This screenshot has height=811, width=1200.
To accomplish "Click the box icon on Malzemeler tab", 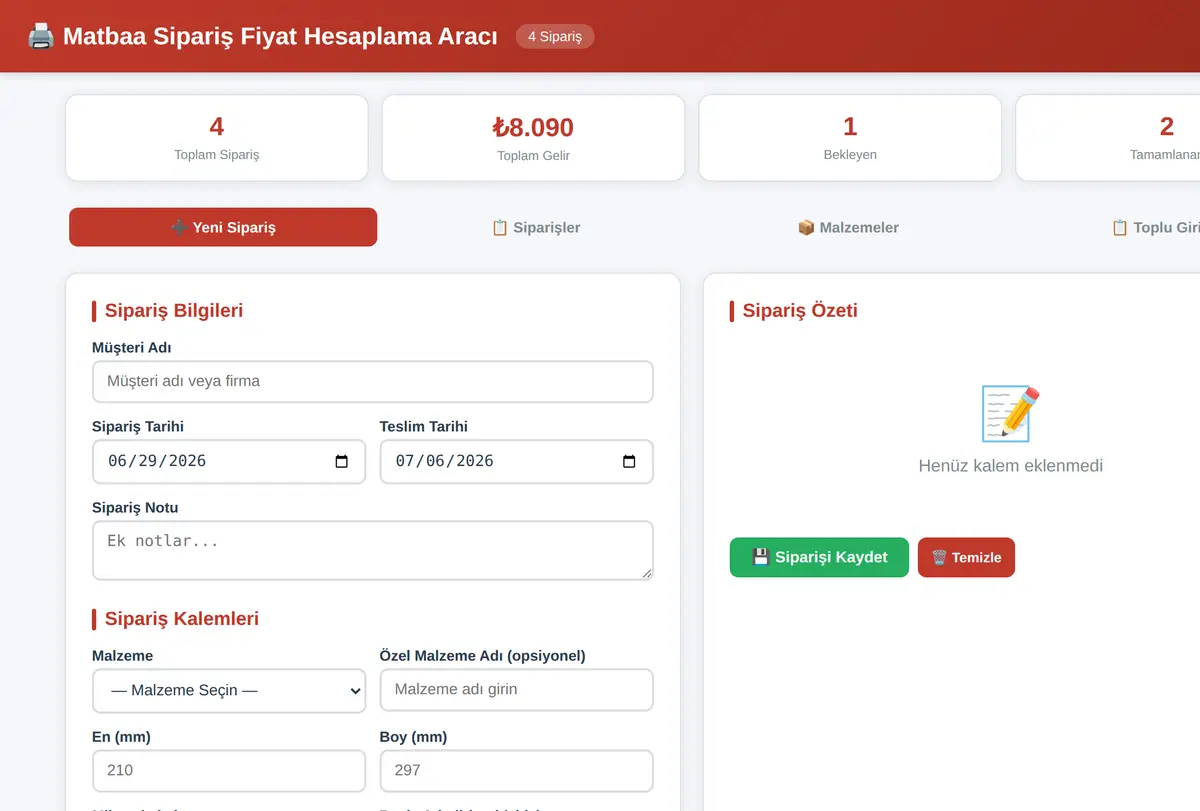I will pyautogui.click(x=806, y=227).
